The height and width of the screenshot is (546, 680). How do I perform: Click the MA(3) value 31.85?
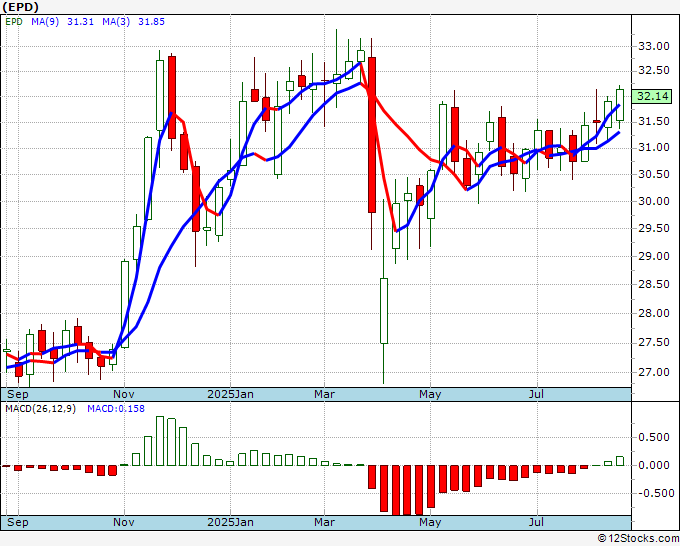(x=151, y=22)
